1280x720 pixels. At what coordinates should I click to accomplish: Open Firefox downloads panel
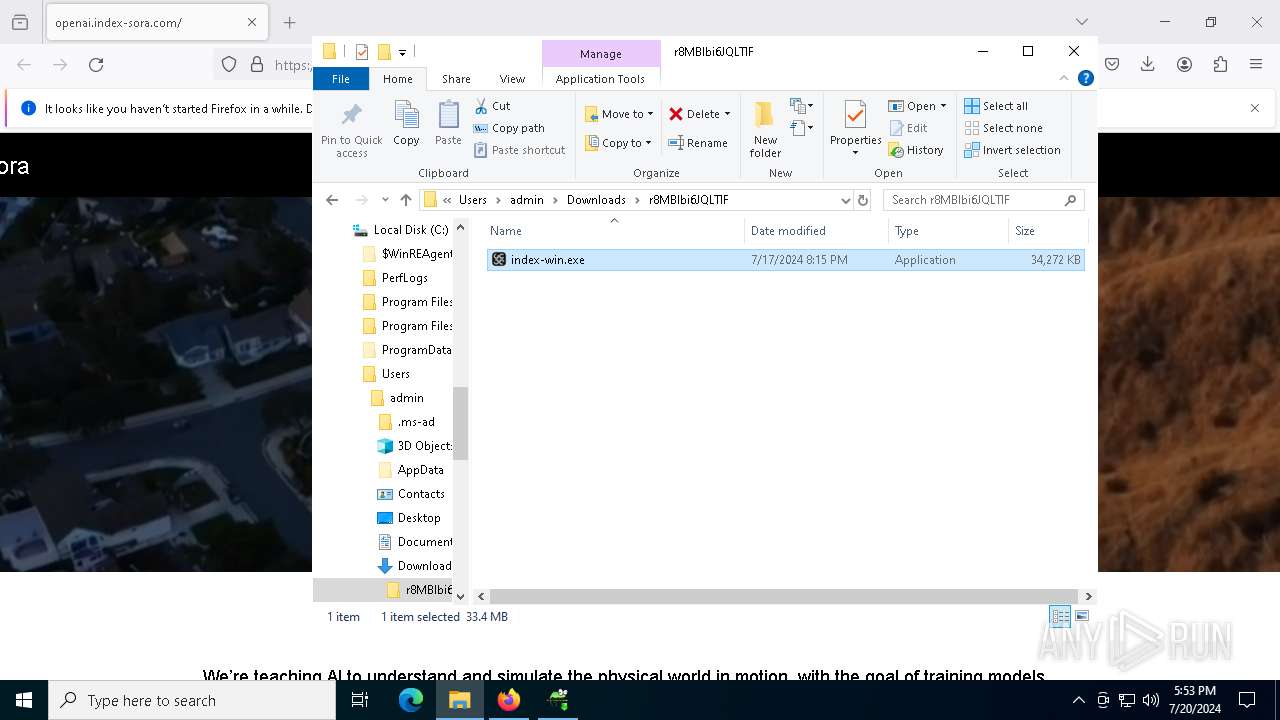(x=1148, y=65)
